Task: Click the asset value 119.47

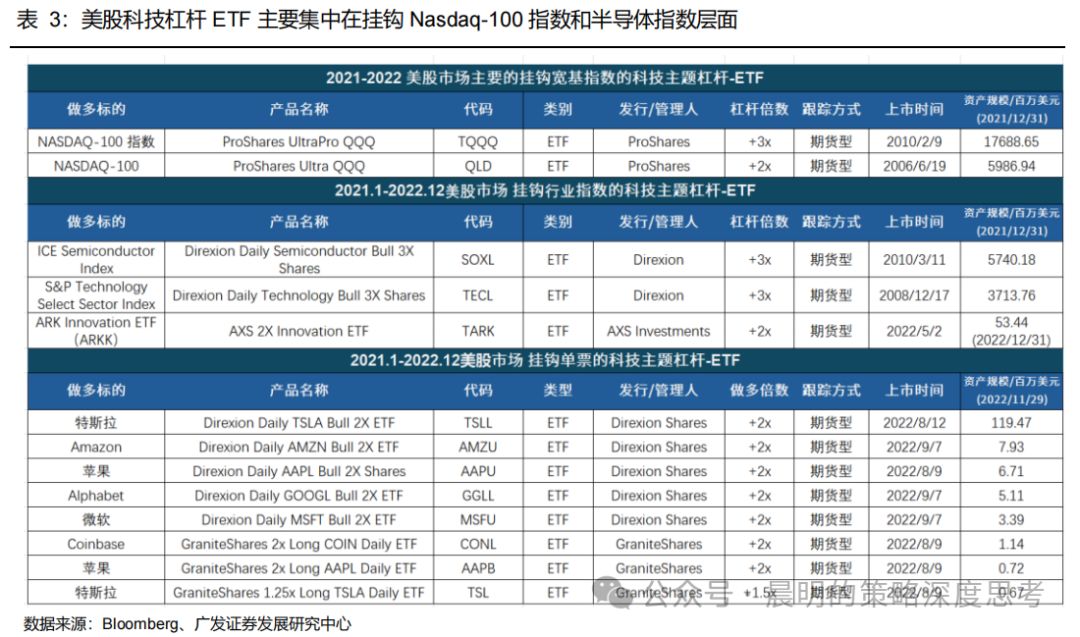Action: (1011, 423)
